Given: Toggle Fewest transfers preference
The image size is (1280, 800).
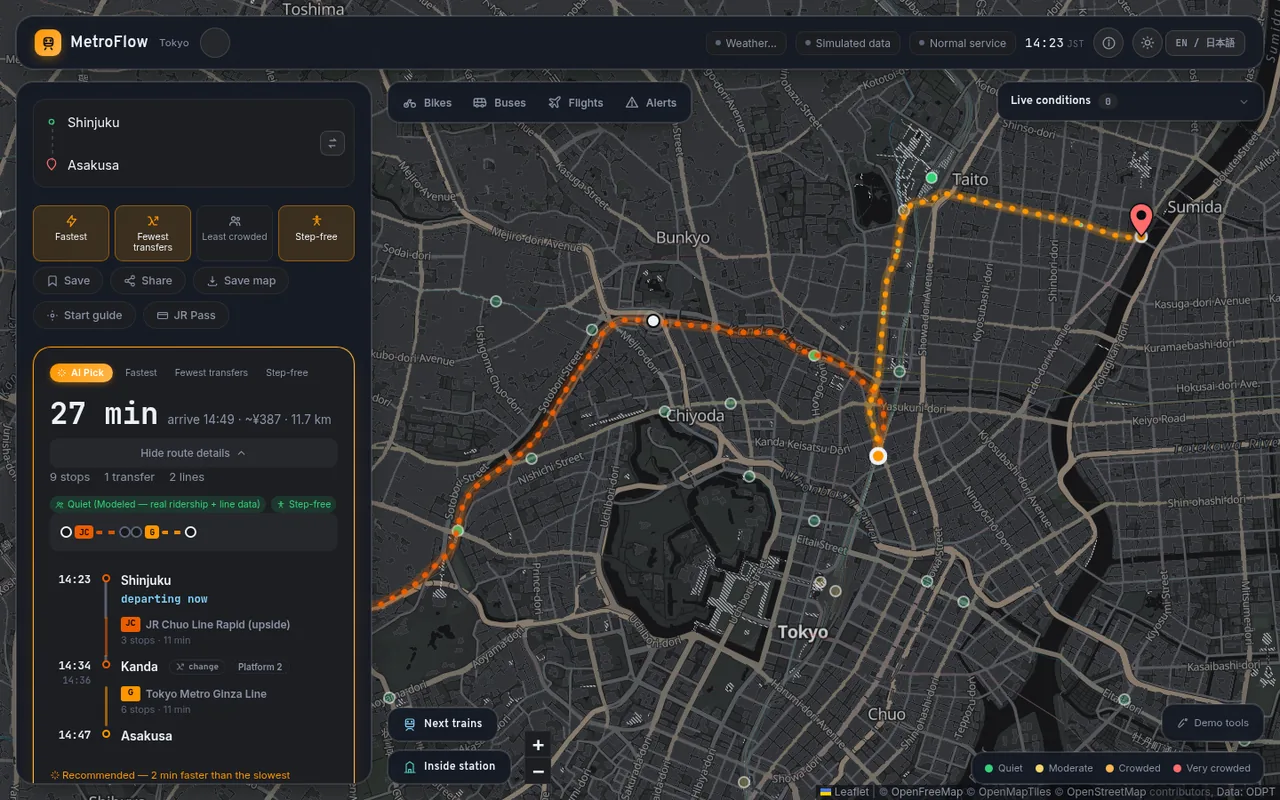Looking at the screenshot, I should click(153, 233).
